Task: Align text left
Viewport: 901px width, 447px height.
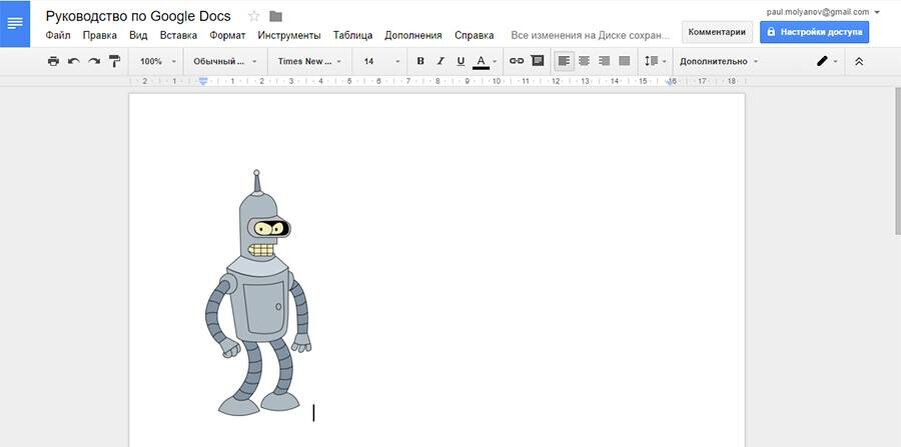Action: click(564, 61)
